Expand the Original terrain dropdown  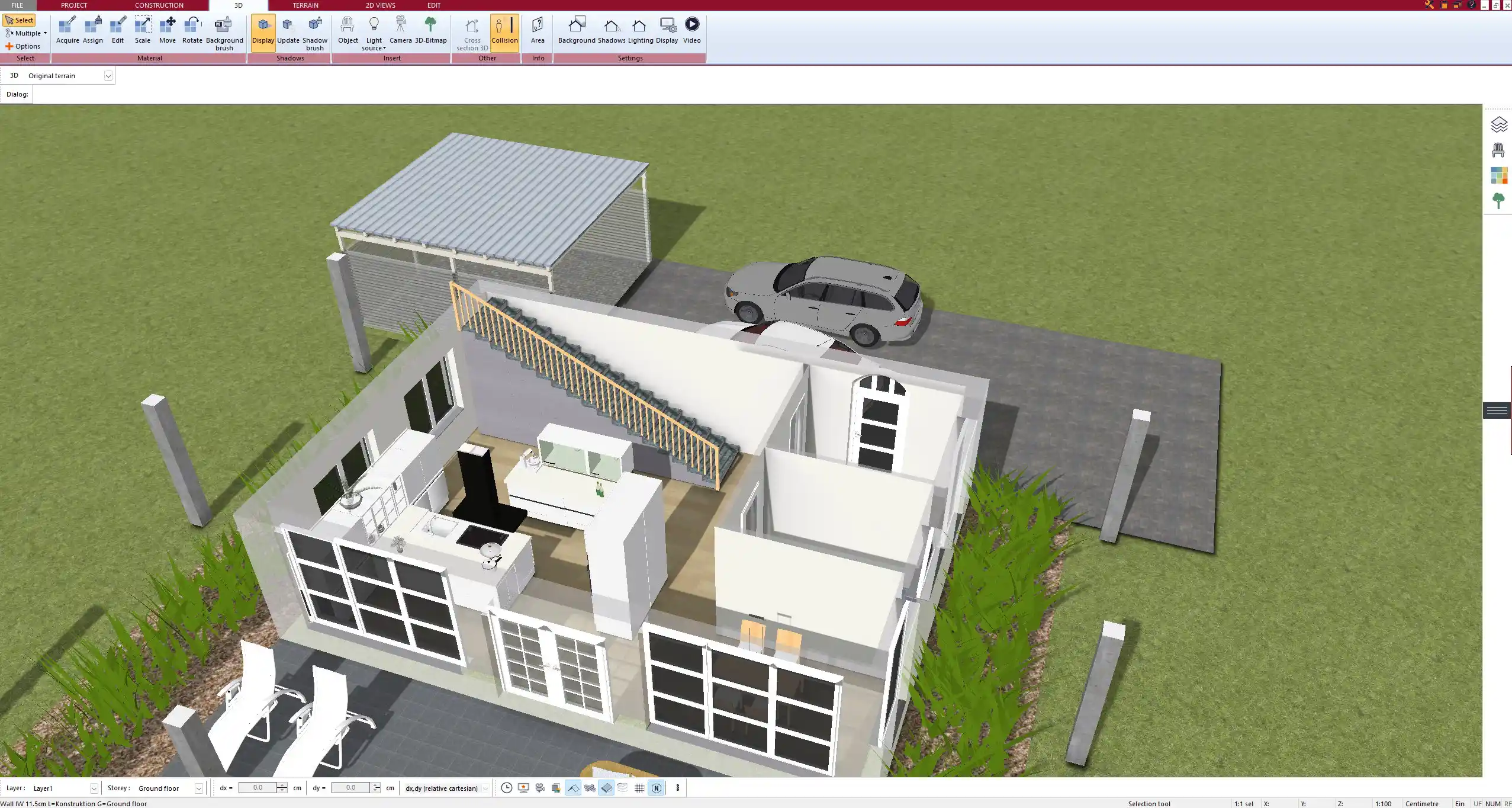click(108, 76)
